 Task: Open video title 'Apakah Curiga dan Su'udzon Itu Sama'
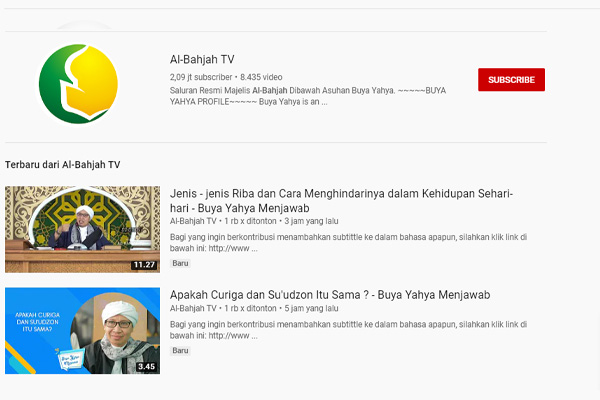(x=330, y=295)
